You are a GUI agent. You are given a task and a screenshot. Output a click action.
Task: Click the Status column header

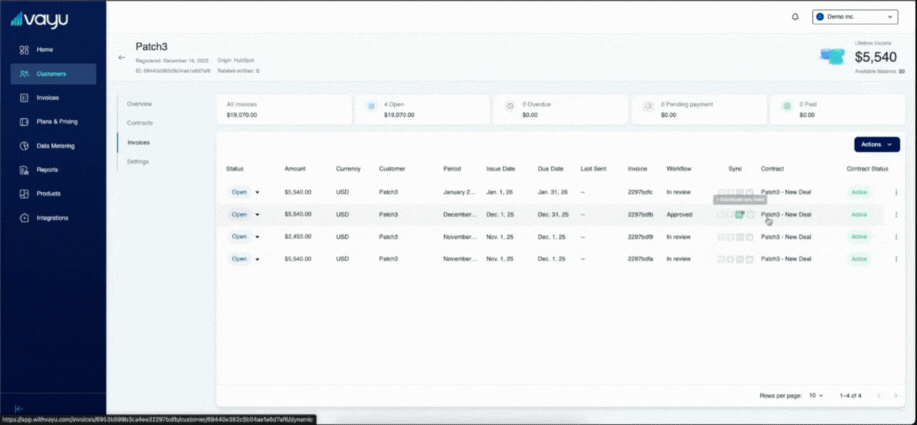click(235, 169)
